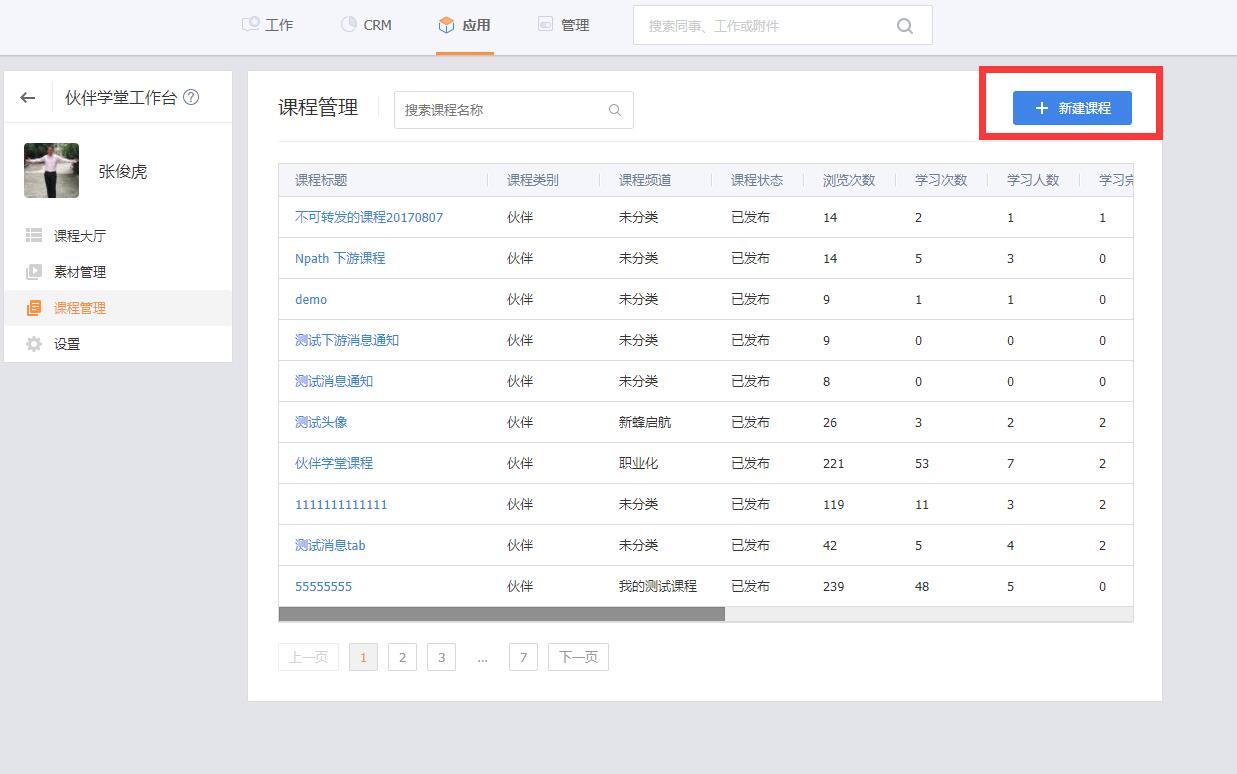Click the magnifier icon in top search bar
The height and width of the screenshot is (774, 1237).
(905, 26)
